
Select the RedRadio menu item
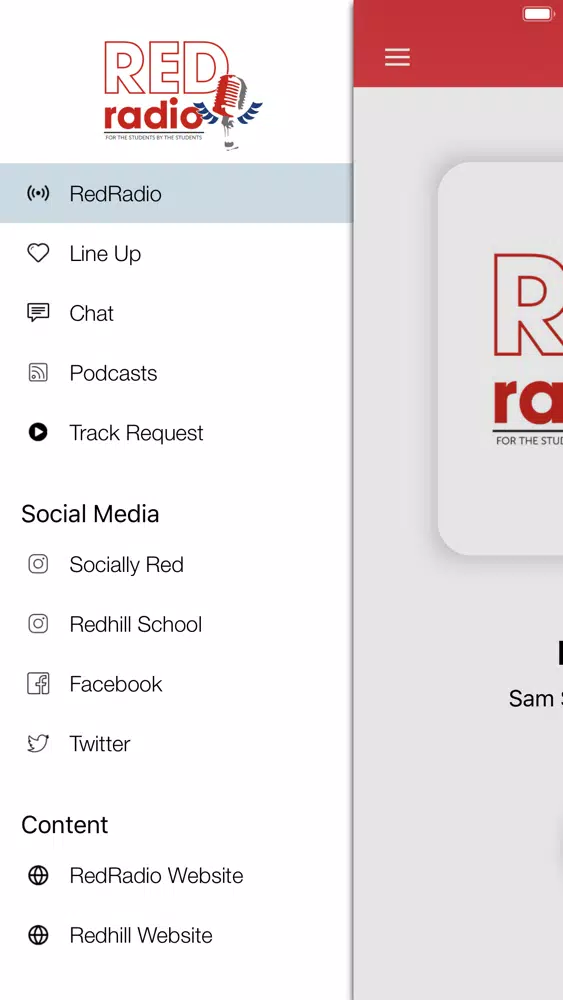[176, 193]
